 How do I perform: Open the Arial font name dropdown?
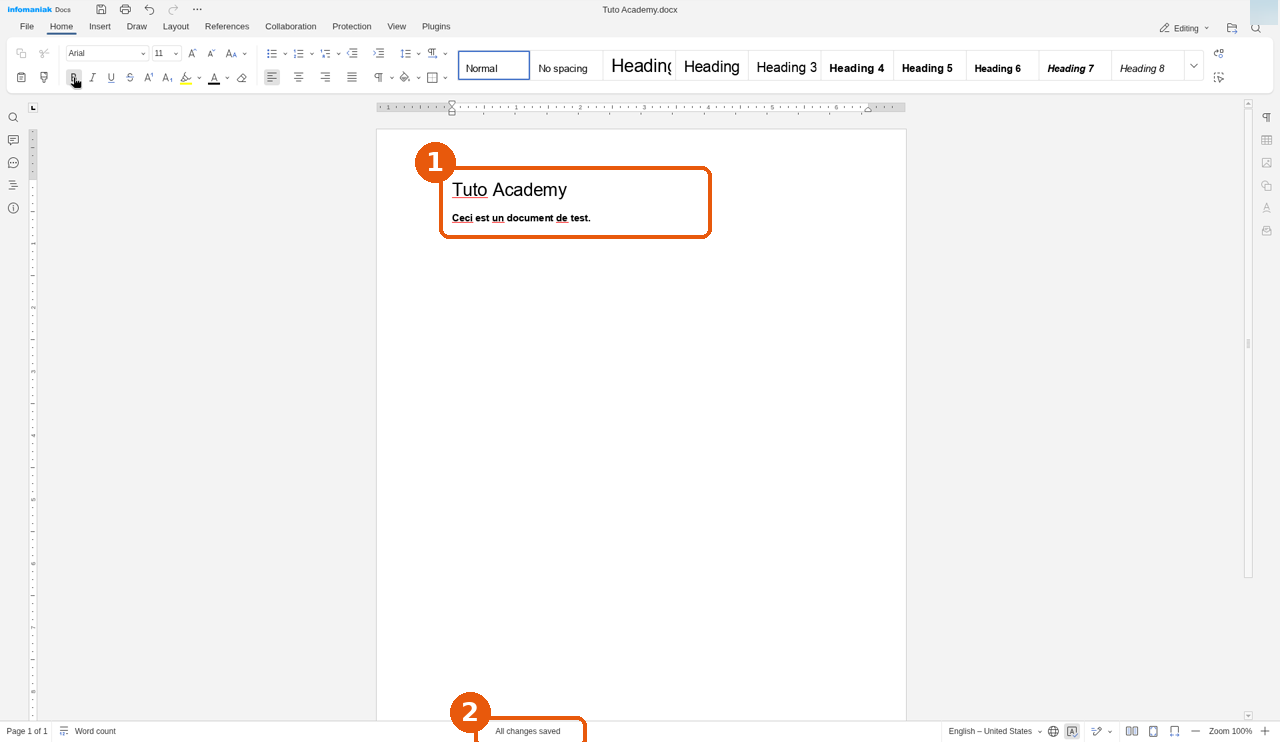coord(143,53)
